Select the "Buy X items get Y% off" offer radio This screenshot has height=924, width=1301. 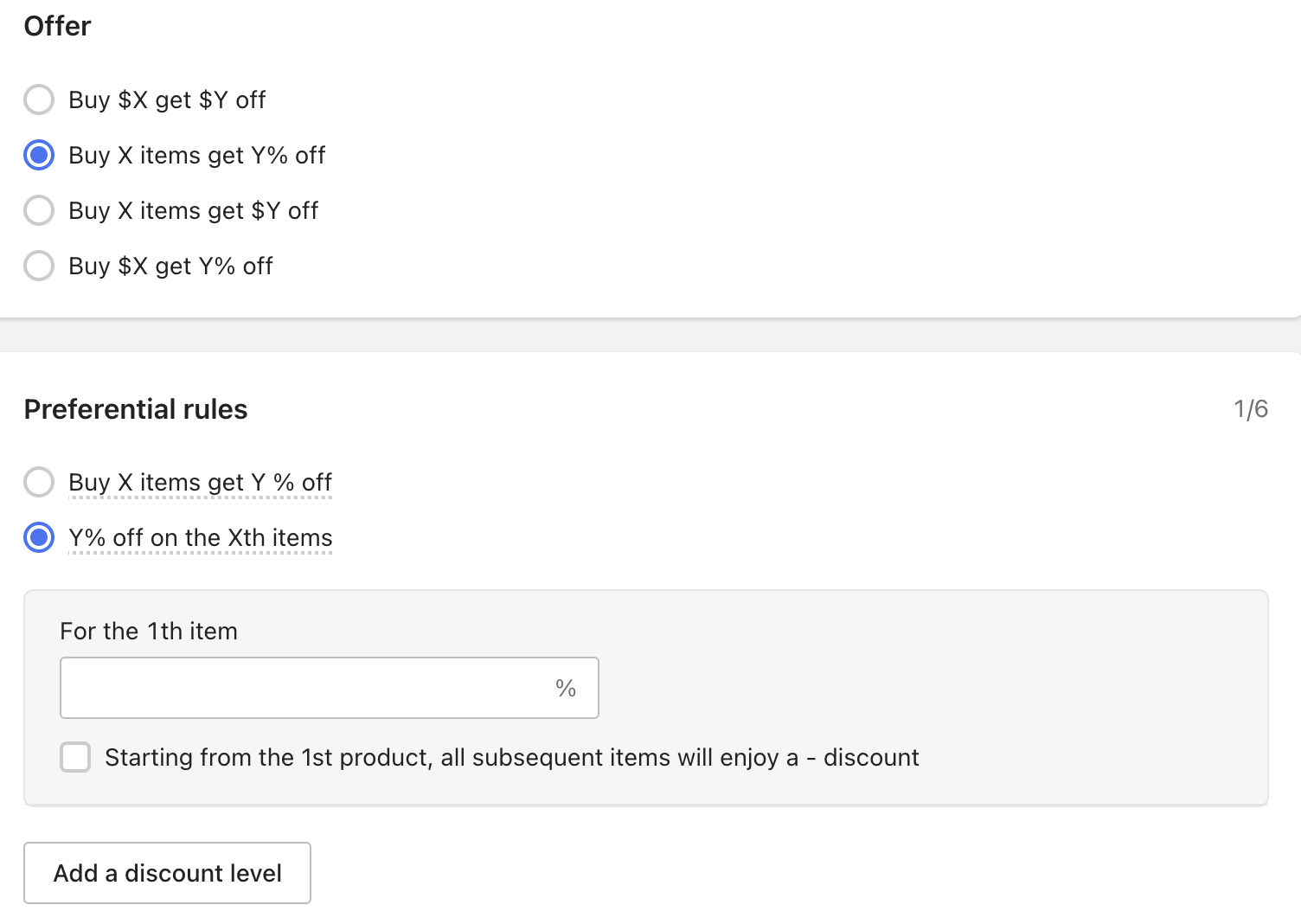[x=39, y=155]
